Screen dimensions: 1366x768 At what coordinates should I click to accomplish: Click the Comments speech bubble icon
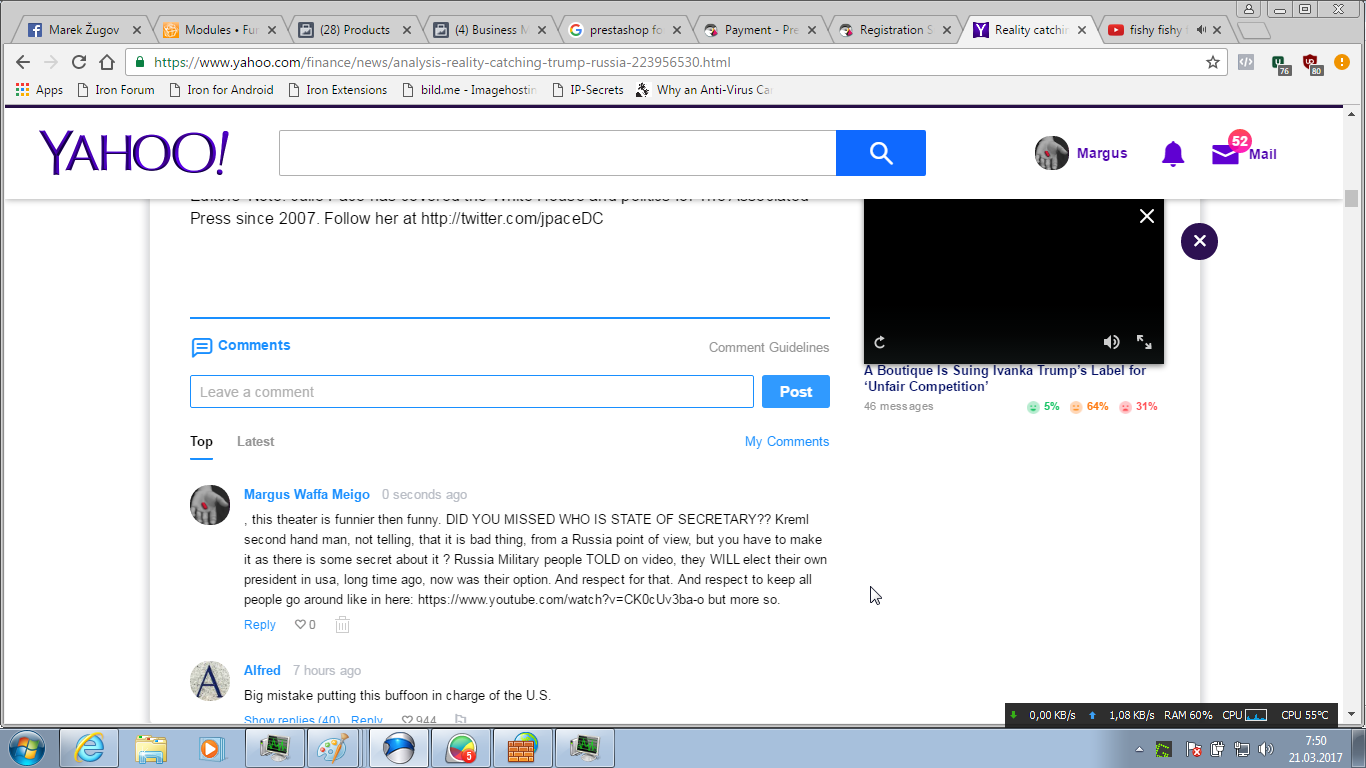click(x=201, y=347)
